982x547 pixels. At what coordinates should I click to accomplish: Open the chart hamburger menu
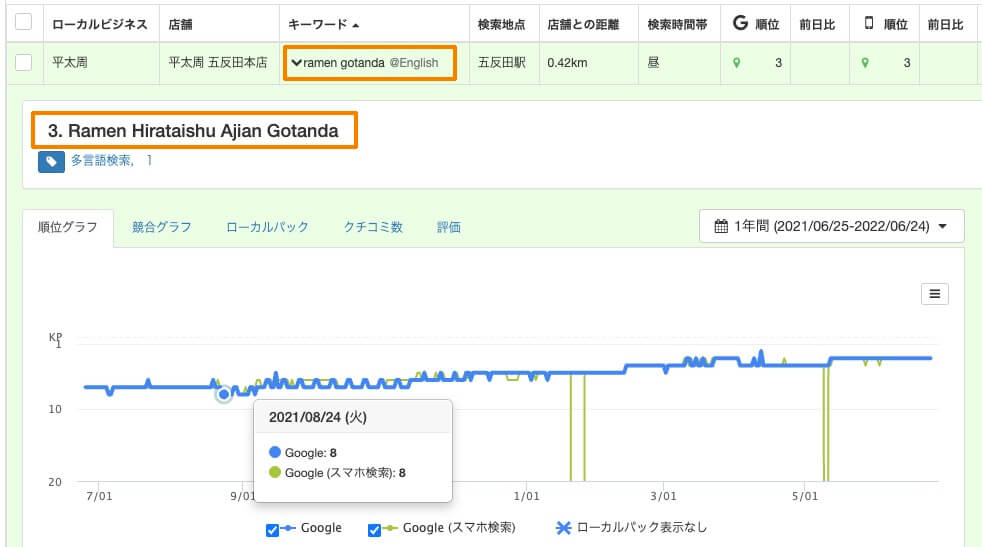click(934, 294)
